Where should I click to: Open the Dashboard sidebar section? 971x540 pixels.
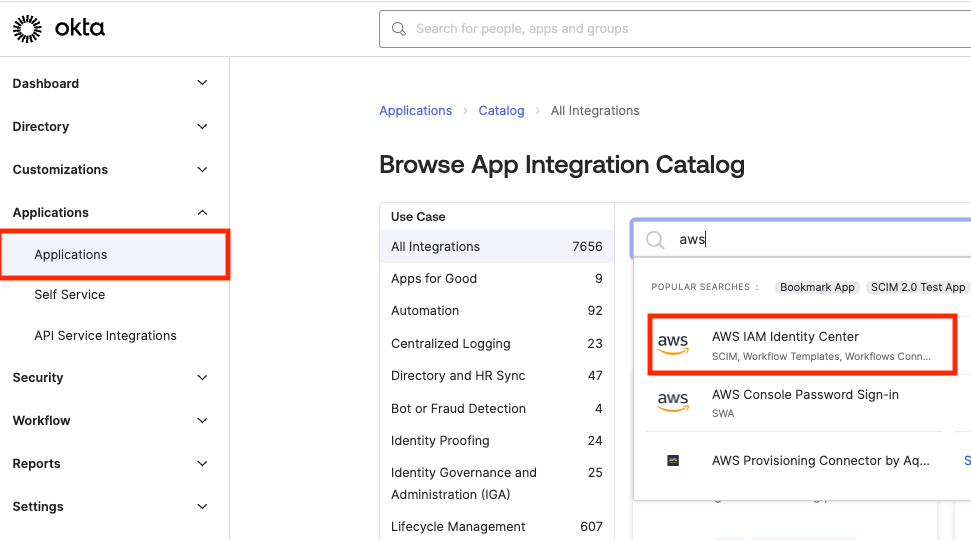46,84
